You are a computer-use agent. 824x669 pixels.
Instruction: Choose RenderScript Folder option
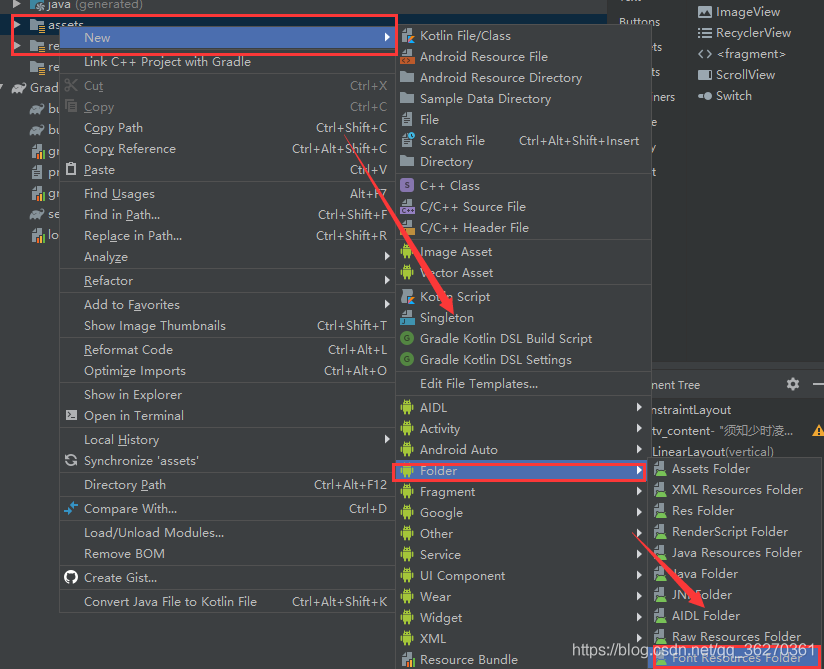[x=735, y=532]
